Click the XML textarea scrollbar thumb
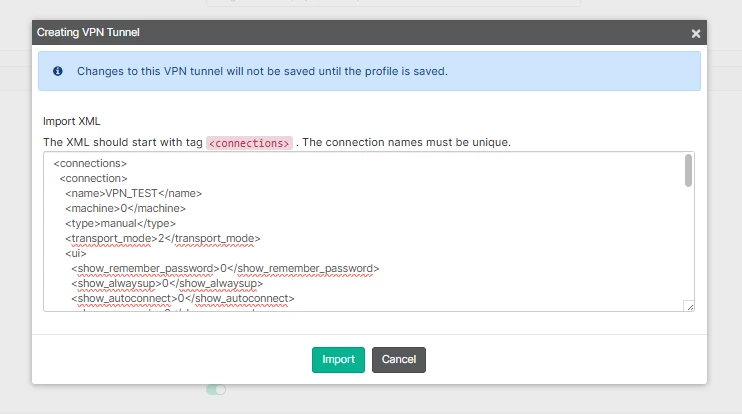This screenshot has height=414, width=742. [x=688, y=170]
